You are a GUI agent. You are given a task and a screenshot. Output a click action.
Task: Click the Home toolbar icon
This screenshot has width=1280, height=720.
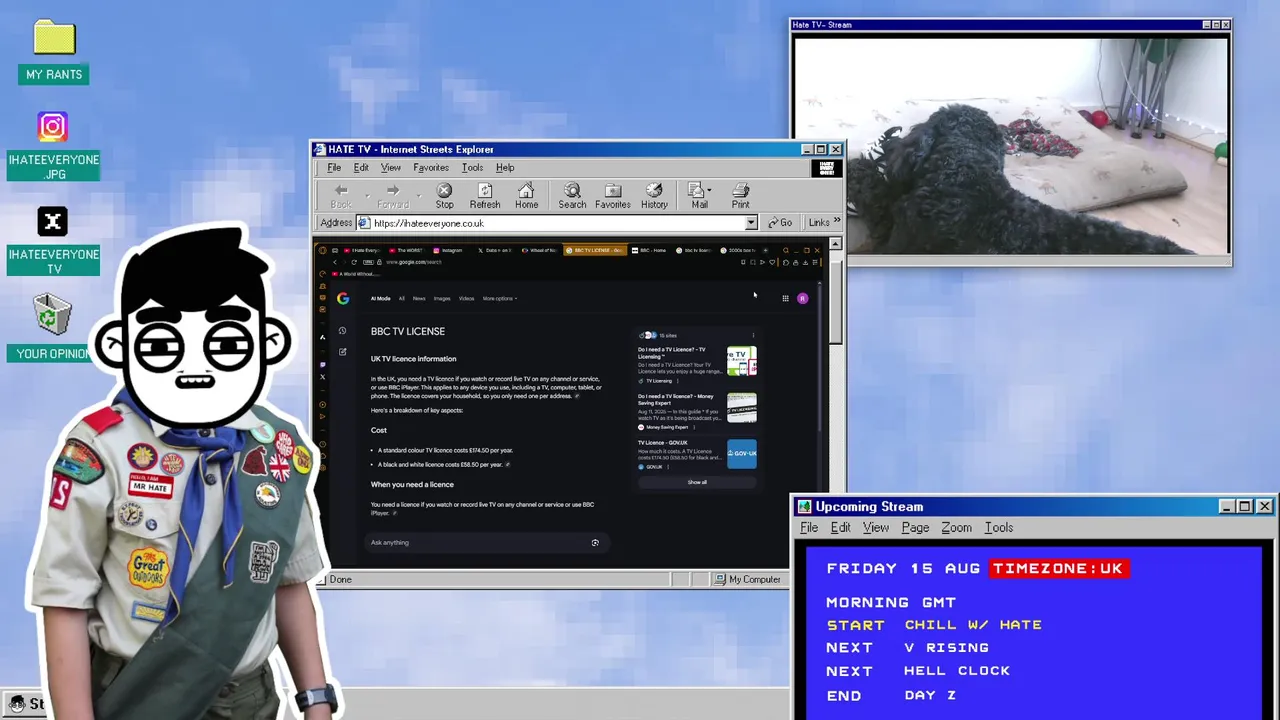click(526, 195)
